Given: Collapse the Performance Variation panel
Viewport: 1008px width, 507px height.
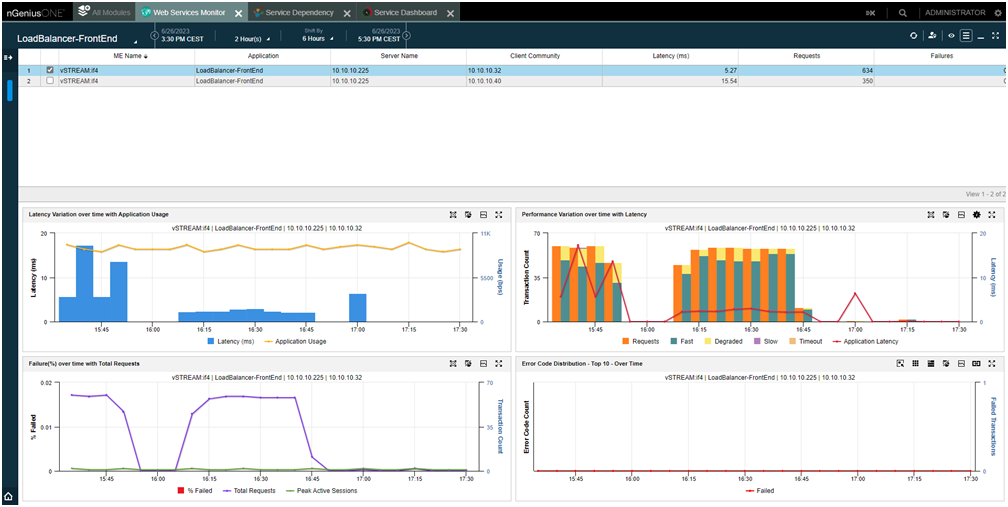Looking at the screenshot, I should (961, 215).
